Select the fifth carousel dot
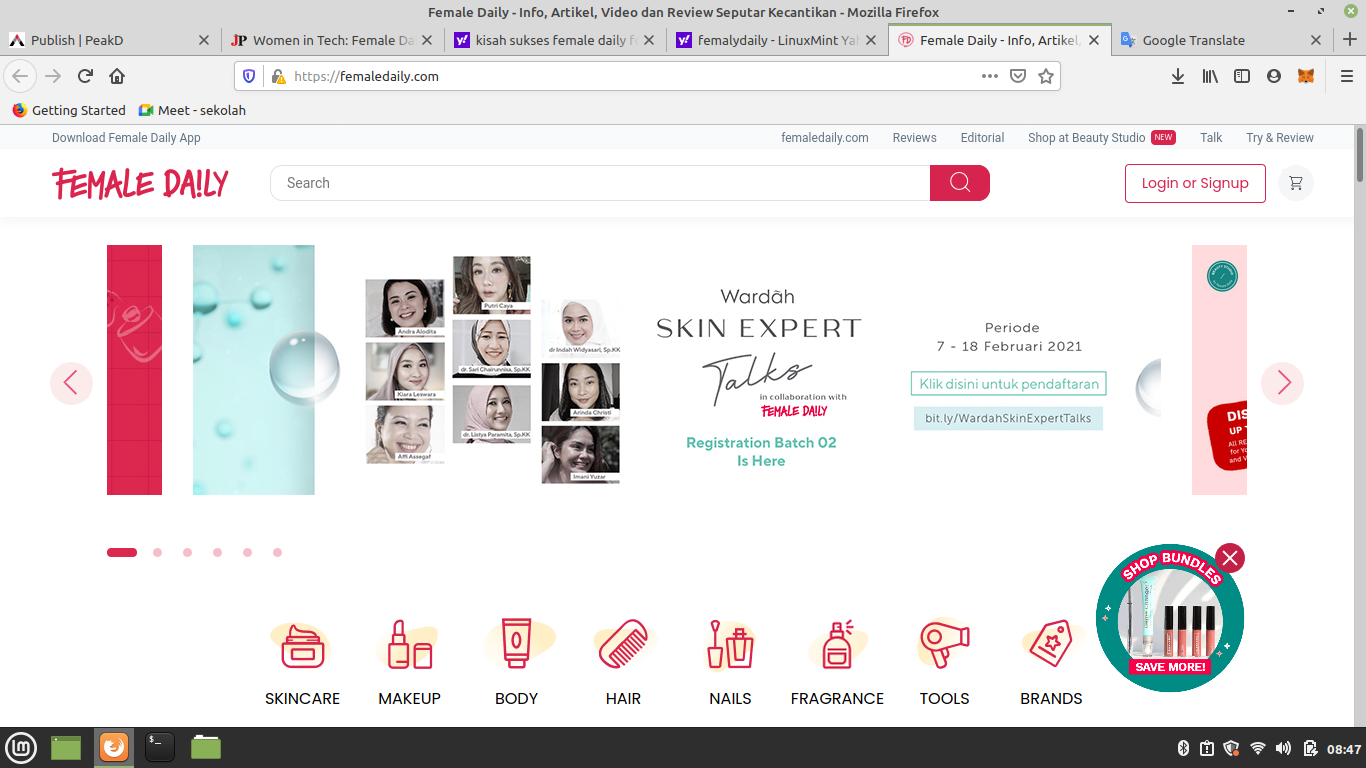The width and height of the screenshot is (1366, 768). (247, 552)
